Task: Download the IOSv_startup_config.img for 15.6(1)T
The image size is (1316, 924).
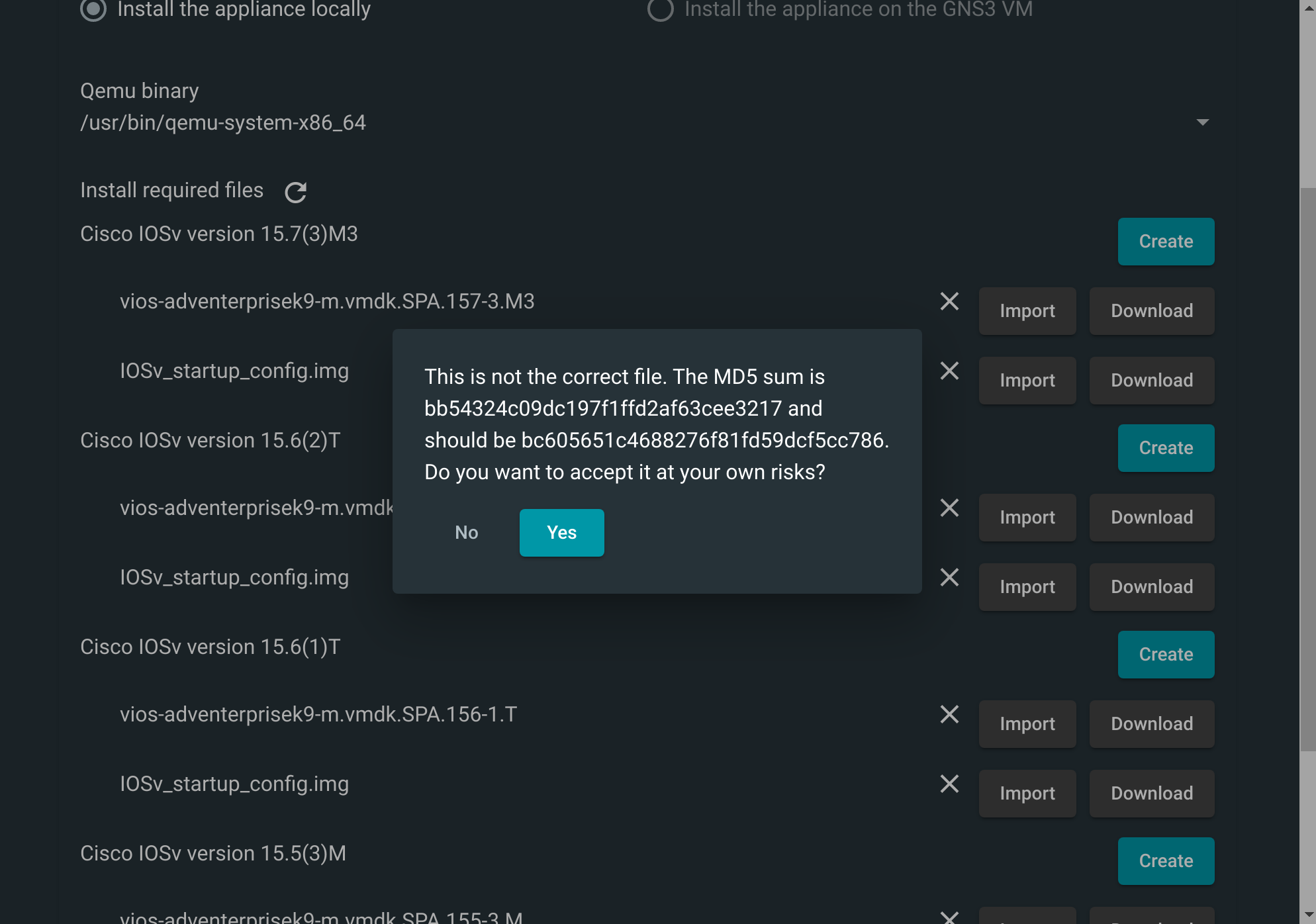Action: click(1151, 793)
